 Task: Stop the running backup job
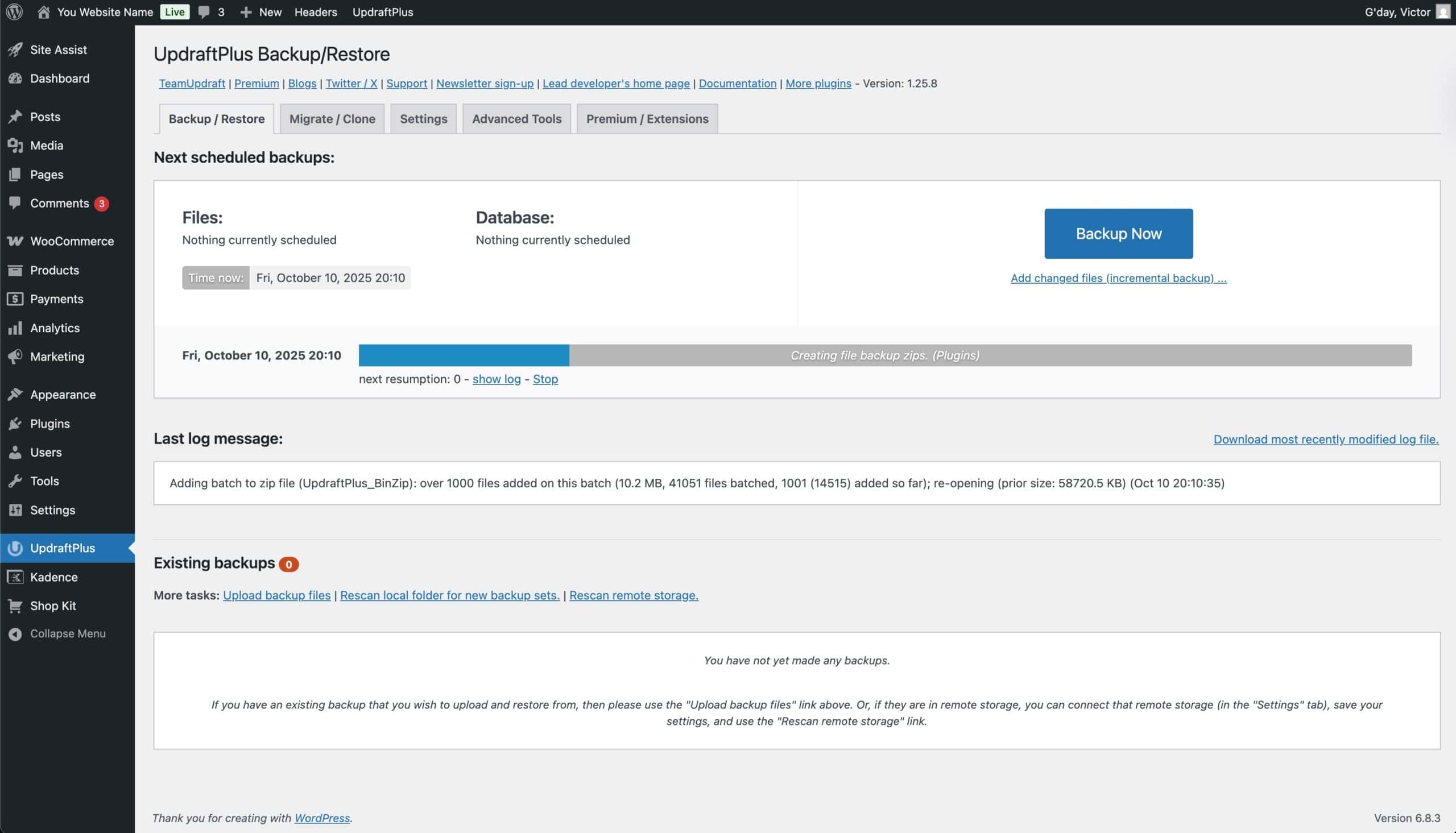[x=545, y=379]
